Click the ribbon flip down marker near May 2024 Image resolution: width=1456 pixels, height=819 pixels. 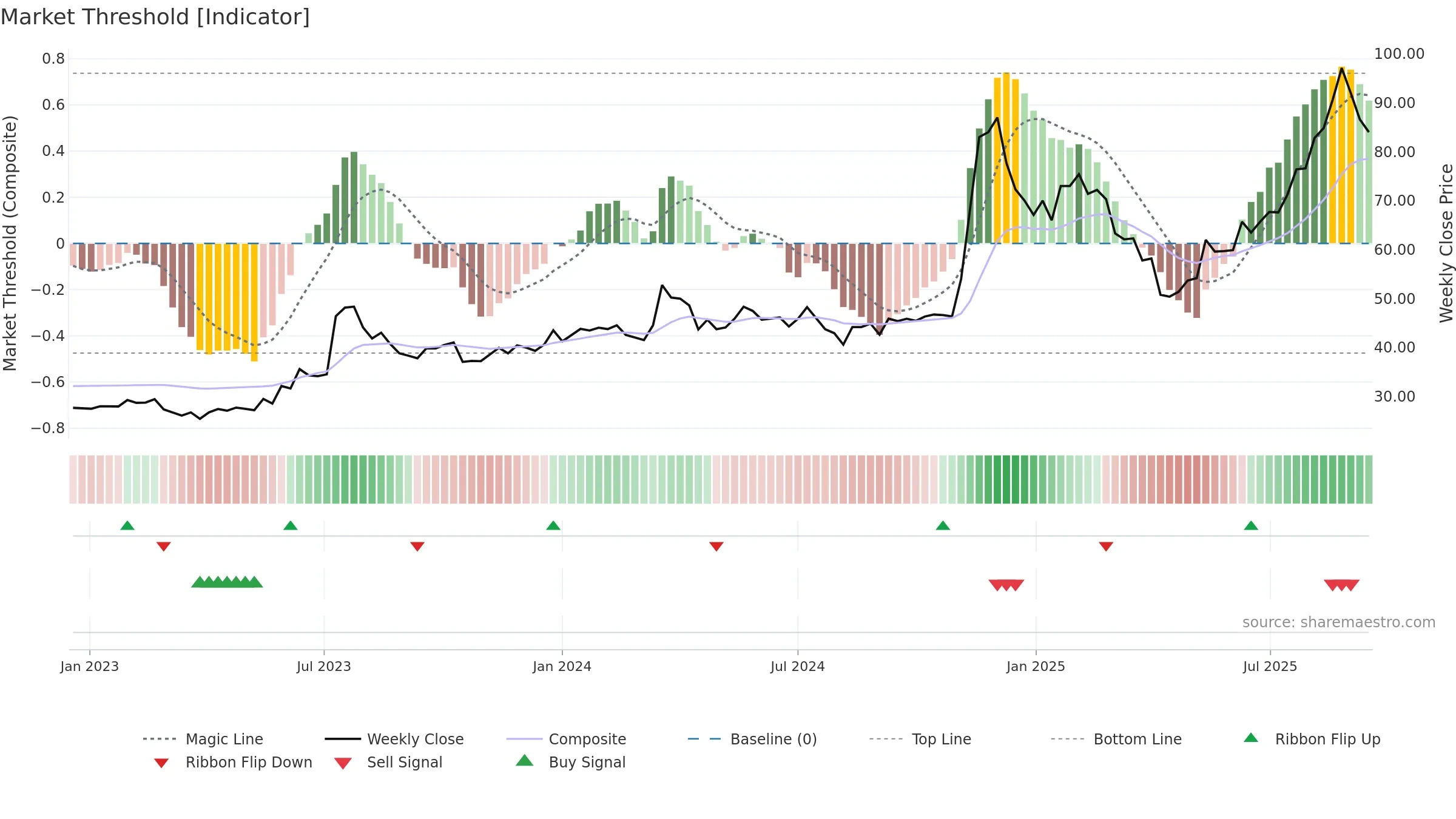pyautogui.click(x=716, y=547)
